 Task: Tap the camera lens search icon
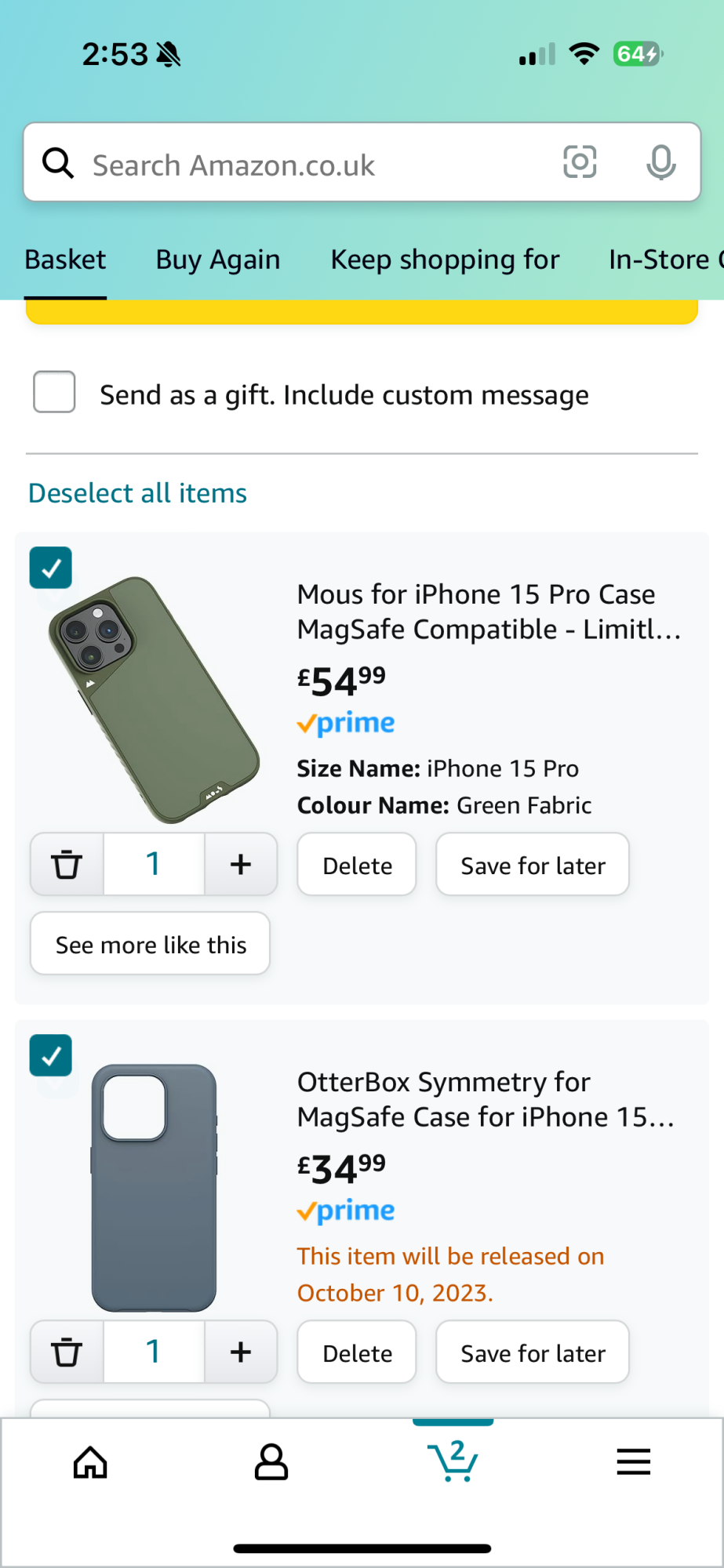(580, 162)
